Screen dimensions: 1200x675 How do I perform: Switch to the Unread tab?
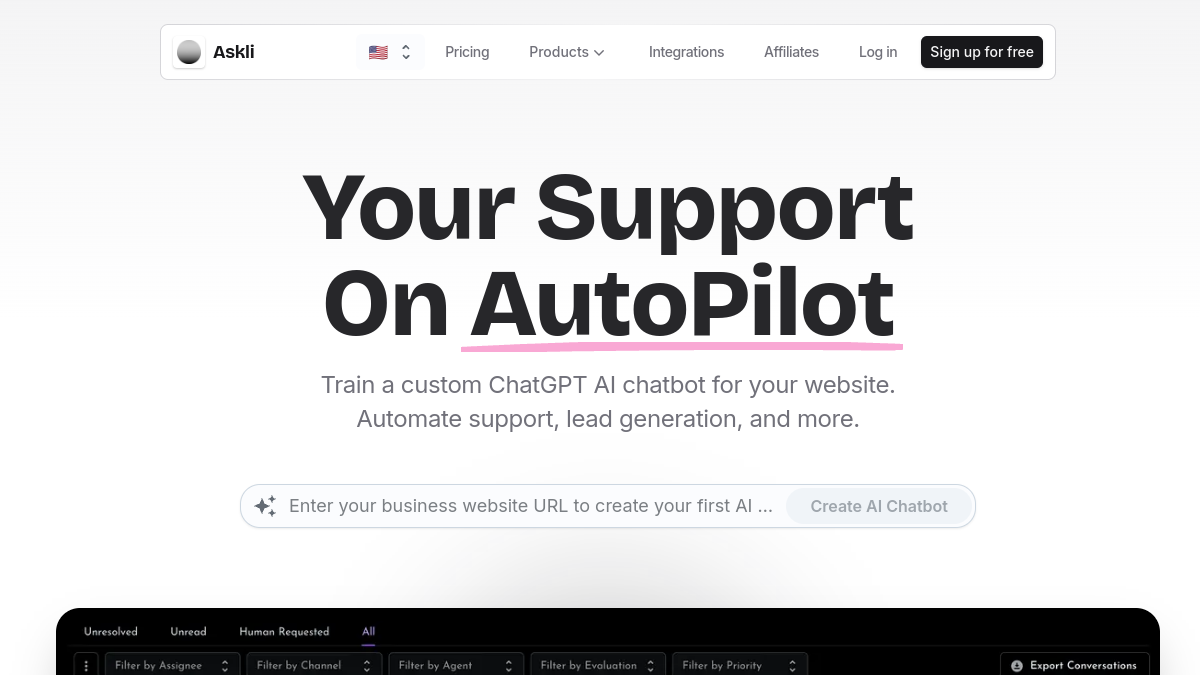[x=188, y=632]
